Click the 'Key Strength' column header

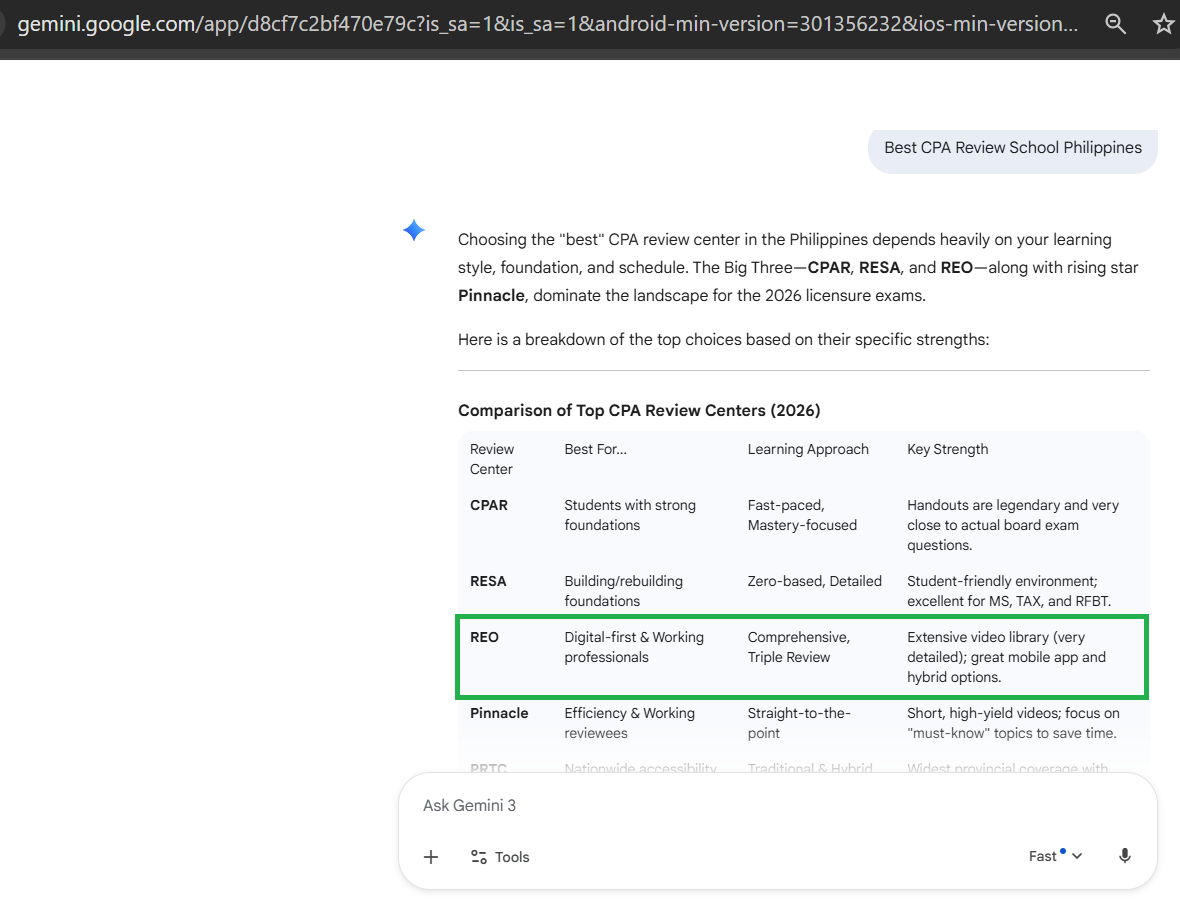[x=947, y=449]
